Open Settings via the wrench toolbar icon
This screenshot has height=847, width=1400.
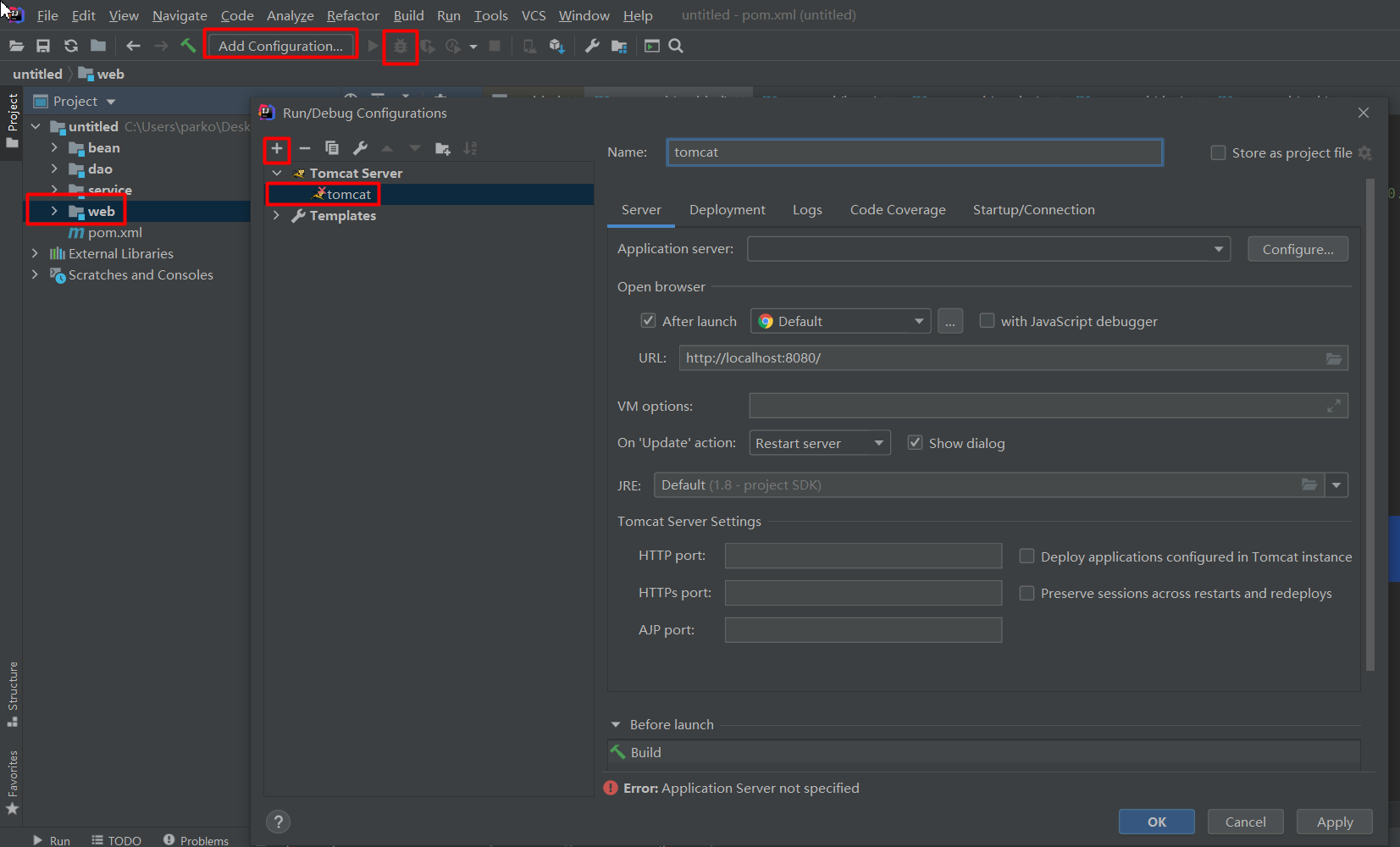click(x=592, y=46)
